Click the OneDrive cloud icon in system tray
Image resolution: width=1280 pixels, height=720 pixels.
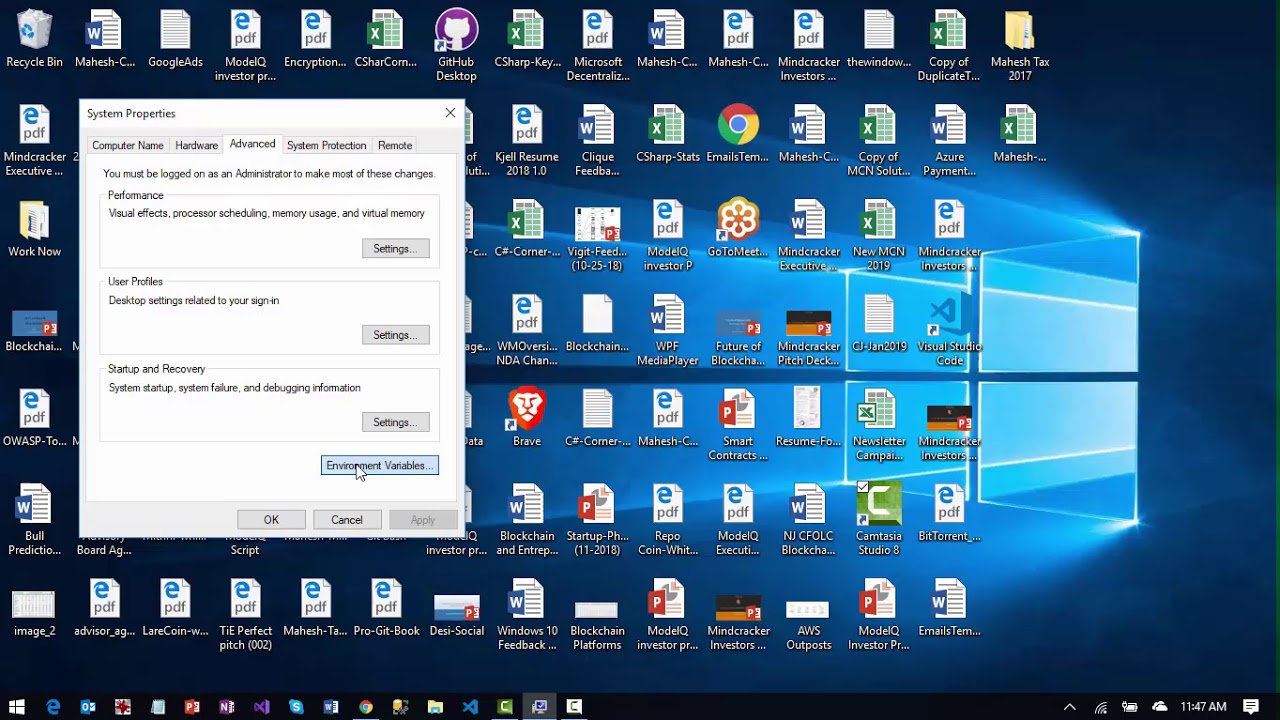pyautogui.click(x=1160, y=707)
